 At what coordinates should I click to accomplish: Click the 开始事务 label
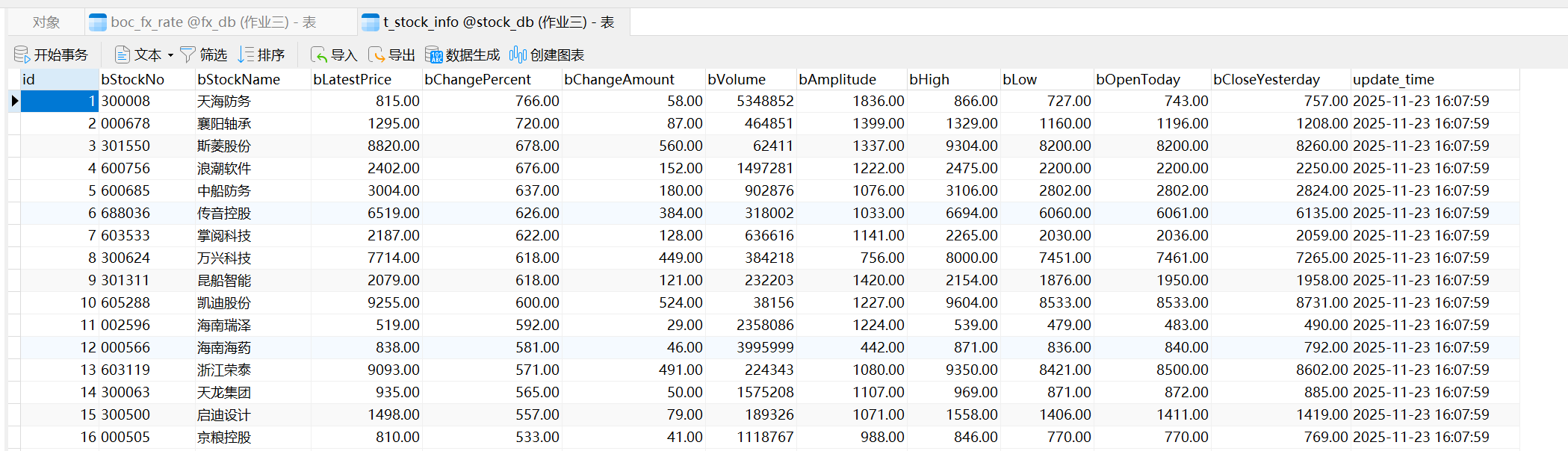point(61,55)
